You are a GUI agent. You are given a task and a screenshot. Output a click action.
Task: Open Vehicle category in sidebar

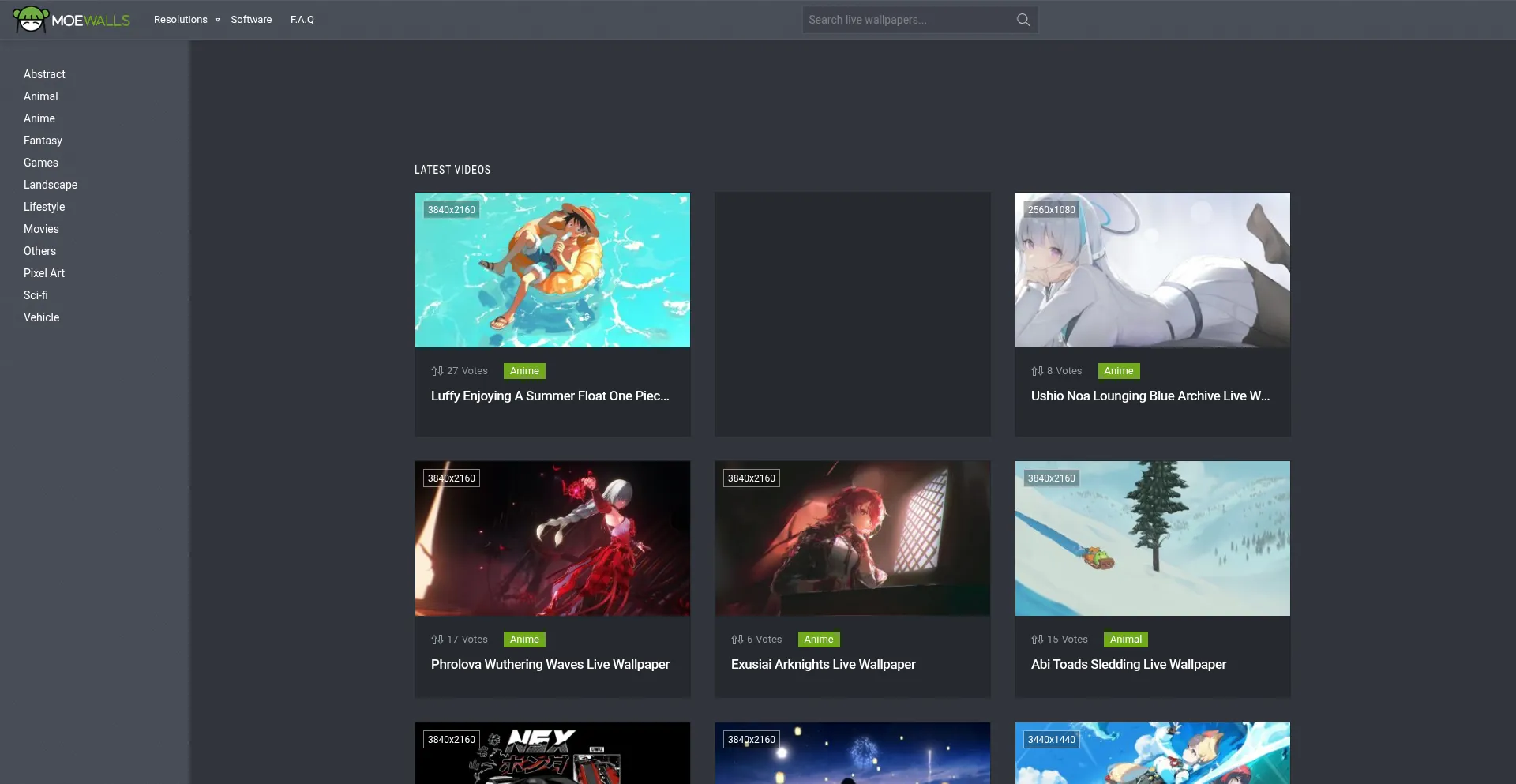(x=42, y=317)
